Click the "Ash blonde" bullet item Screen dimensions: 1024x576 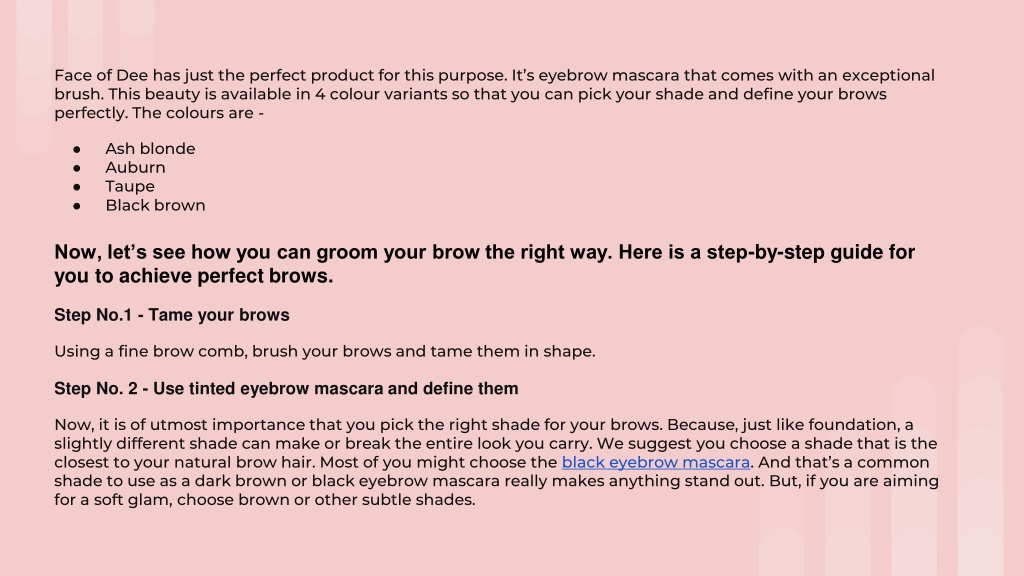click(150, 149)
